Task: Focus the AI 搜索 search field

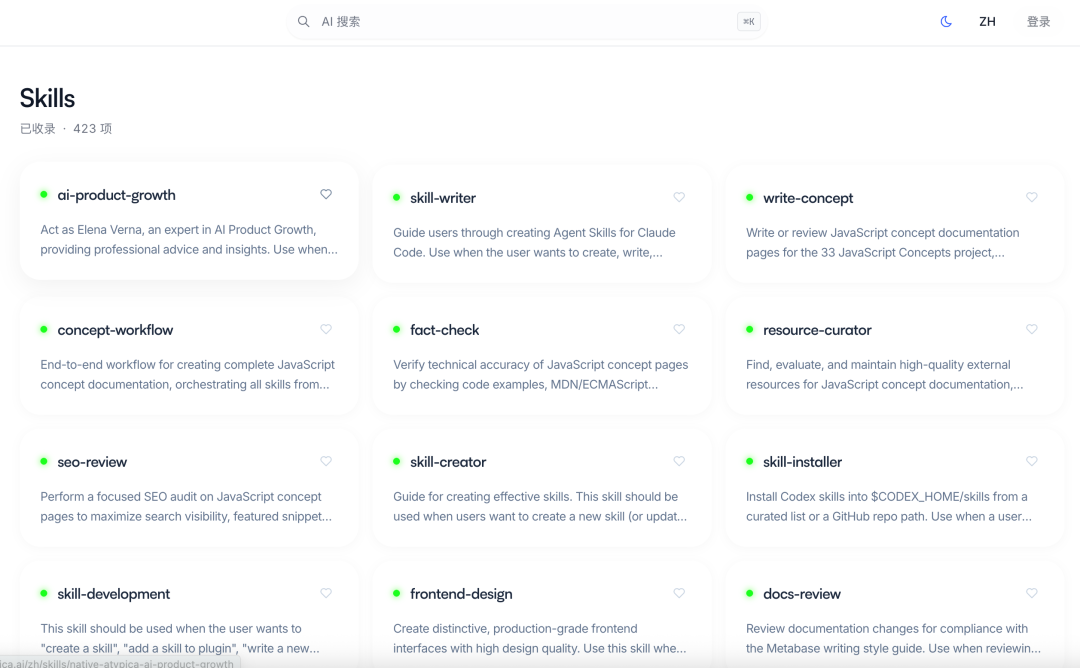Action: (x=520, y=21)
